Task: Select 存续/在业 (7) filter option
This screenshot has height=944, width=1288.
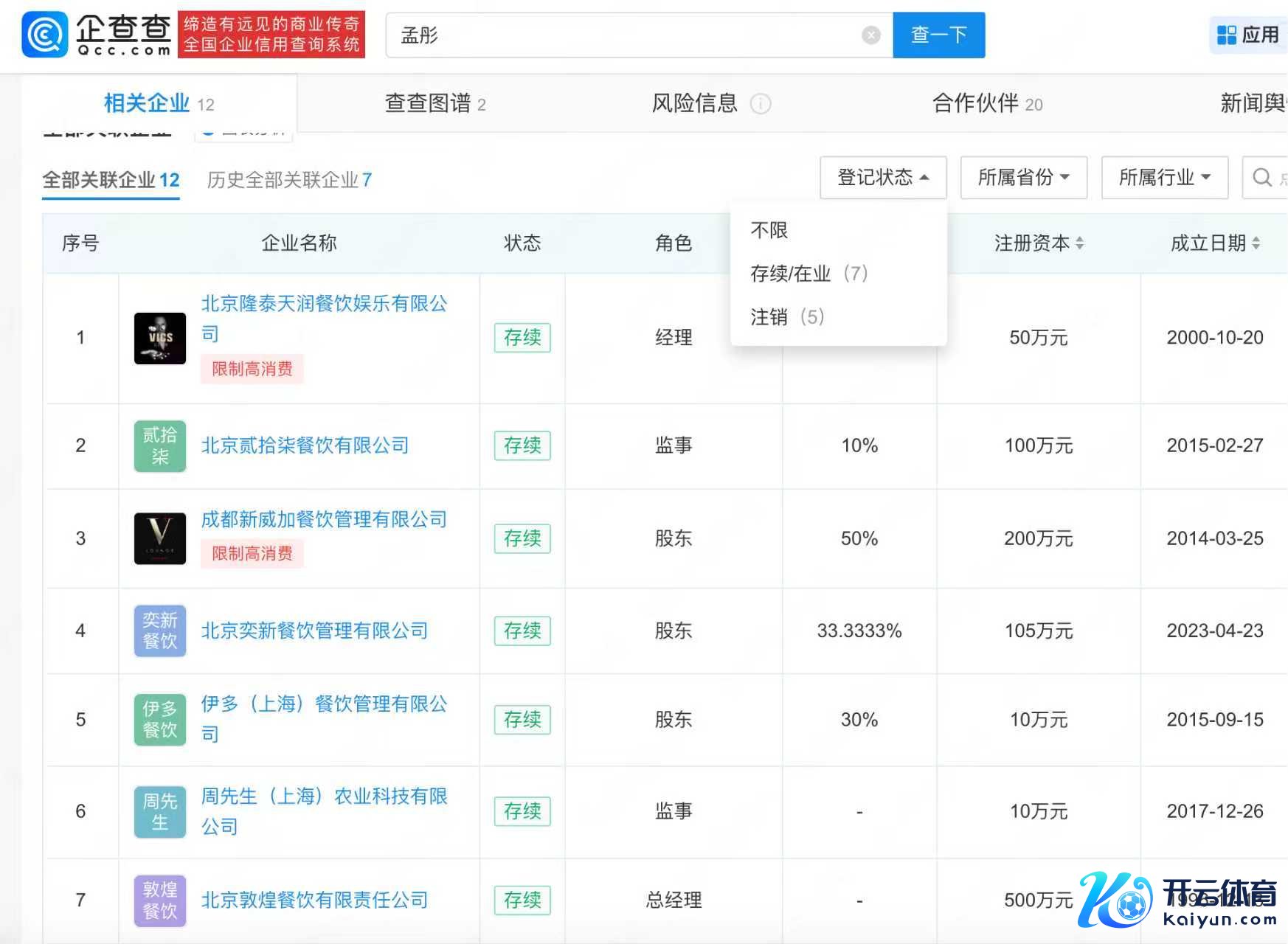Action: coord(809,274)
